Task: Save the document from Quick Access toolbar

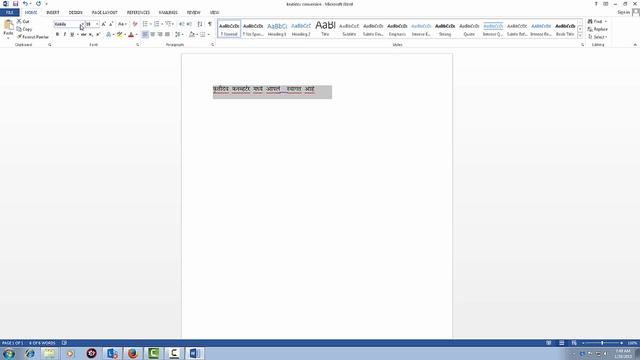Action: tap(16, 4)
